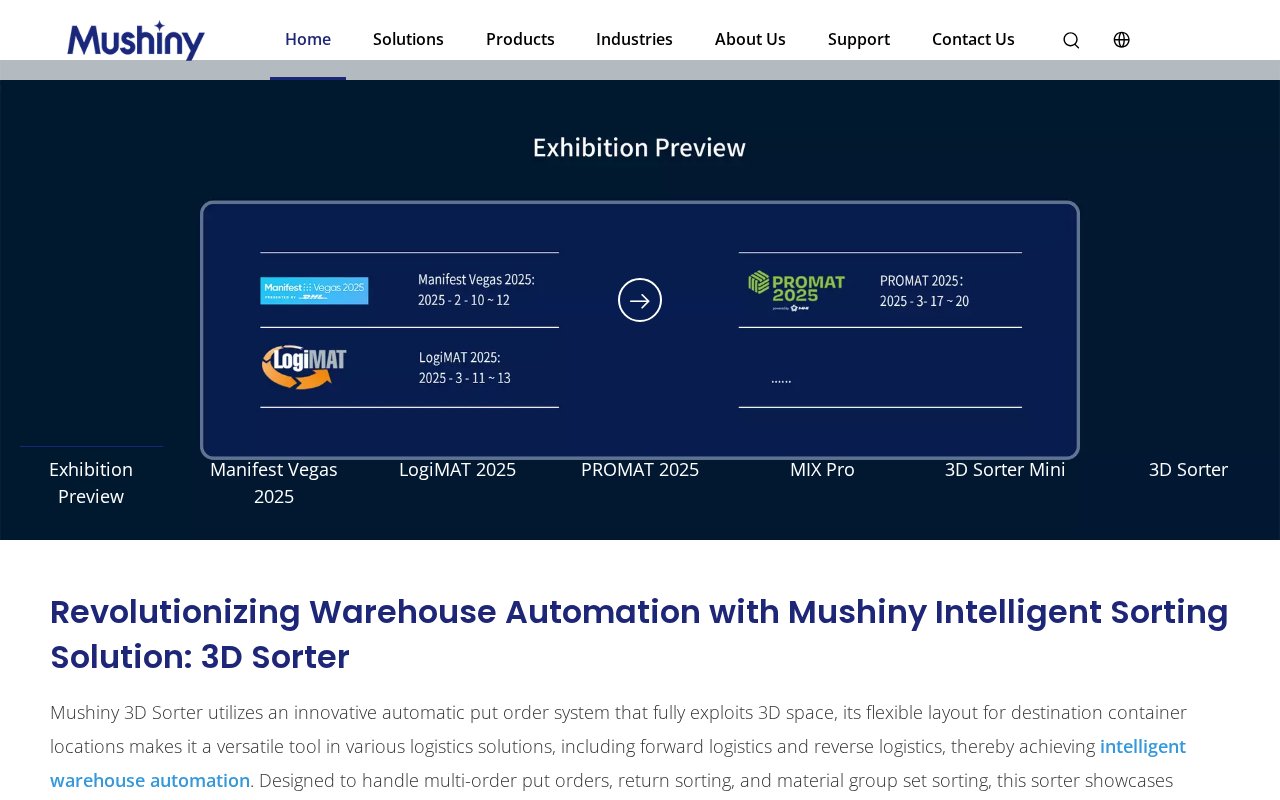This screenshot has width=1280, height=800.
Task: Click the LogiMAT logo image
Action: (304, 367)
